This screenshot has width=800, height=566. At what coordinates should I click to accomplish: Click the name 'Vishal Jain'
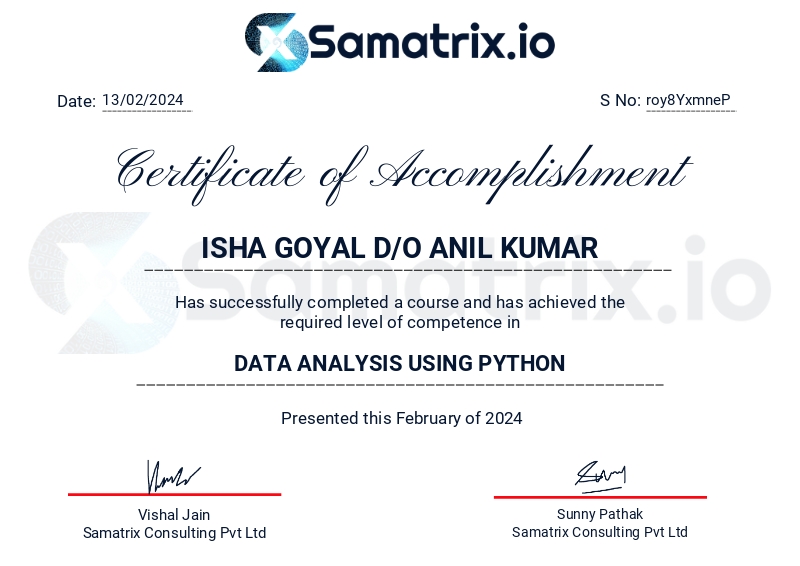(x=174, y=514)
